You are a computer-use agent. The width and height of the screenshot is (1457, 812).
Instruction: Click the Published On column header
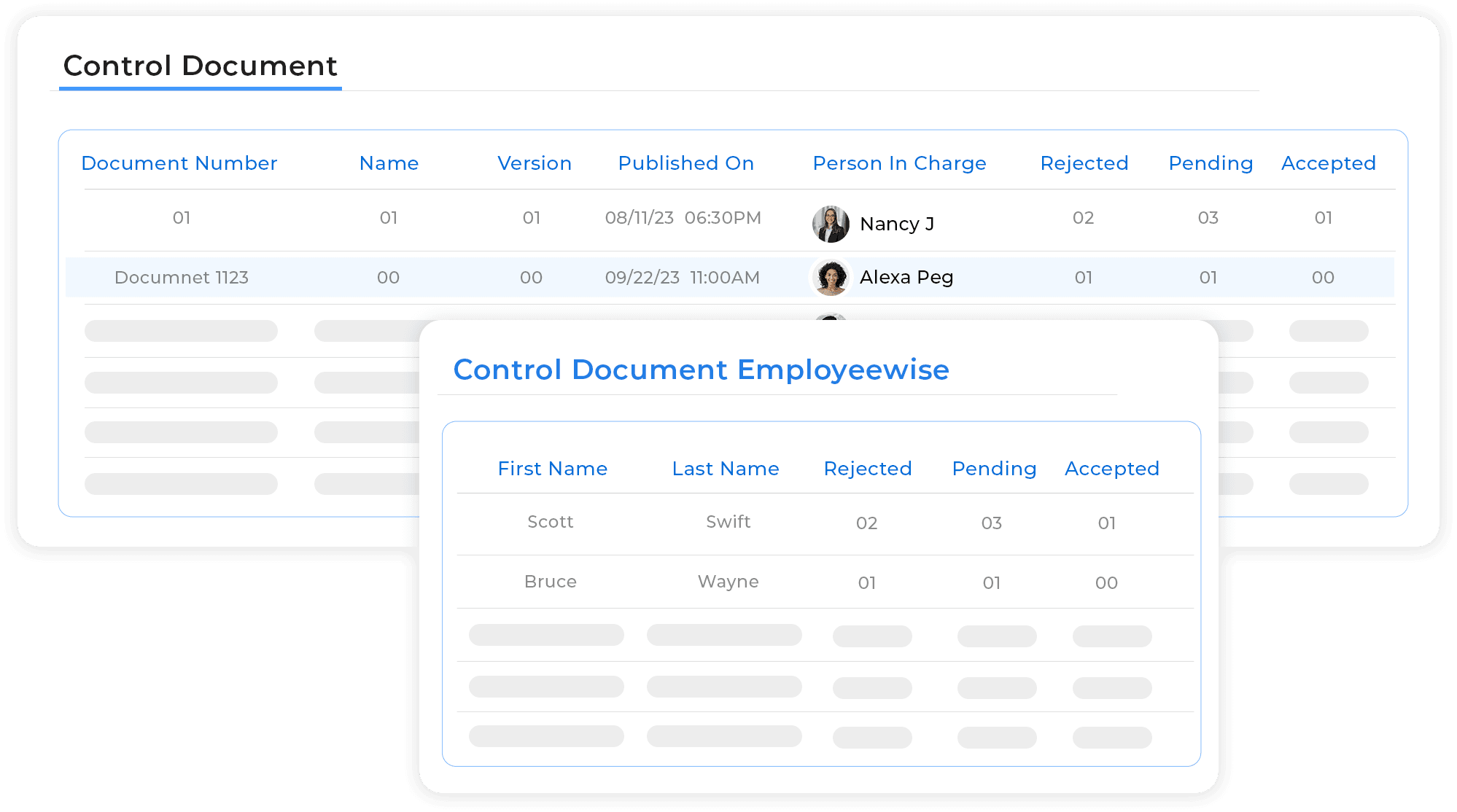[x=685, y=163]
